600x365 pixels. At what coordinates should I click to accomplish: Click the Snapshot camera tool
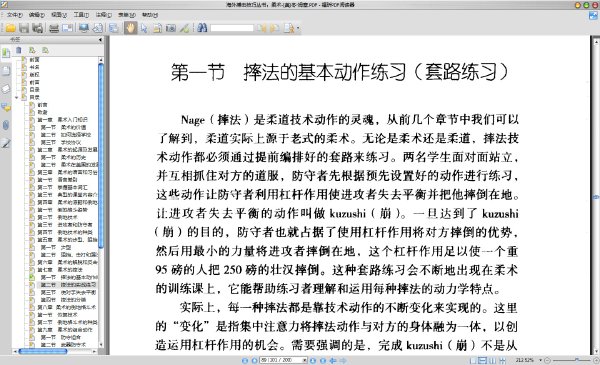(x=171, y=28)
